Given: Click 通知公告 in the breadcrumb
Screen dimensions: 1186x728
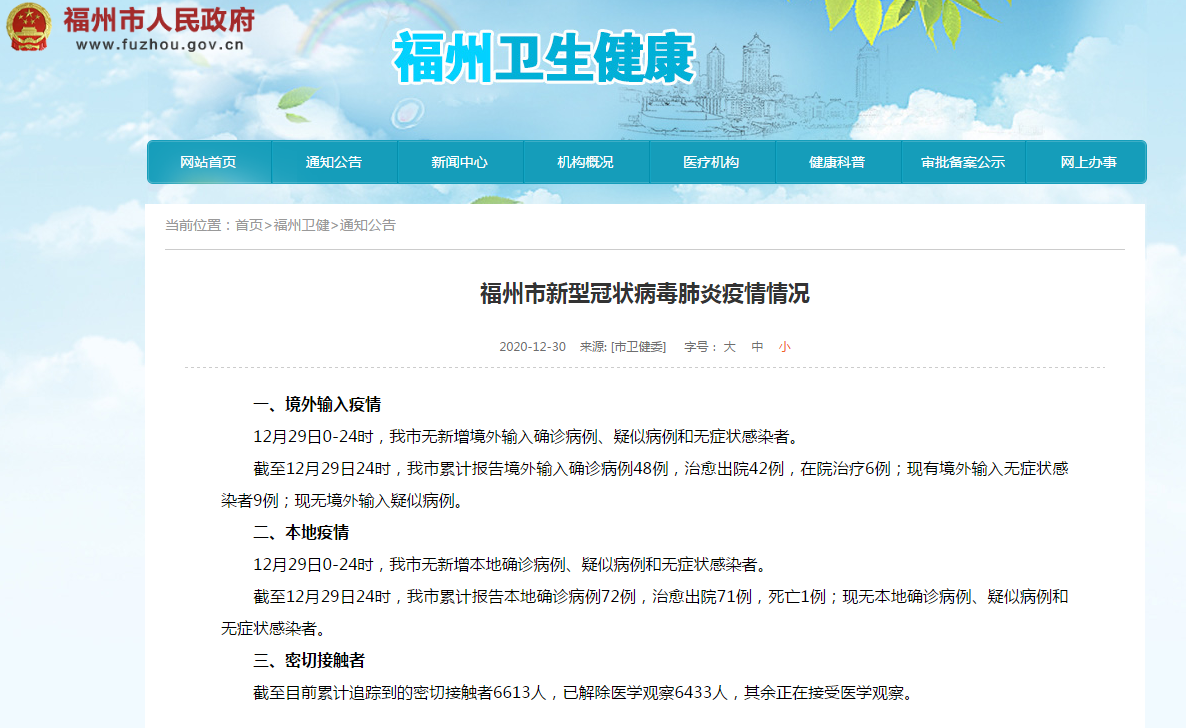Looking at the screenshot, I should (x=368, y=225).
